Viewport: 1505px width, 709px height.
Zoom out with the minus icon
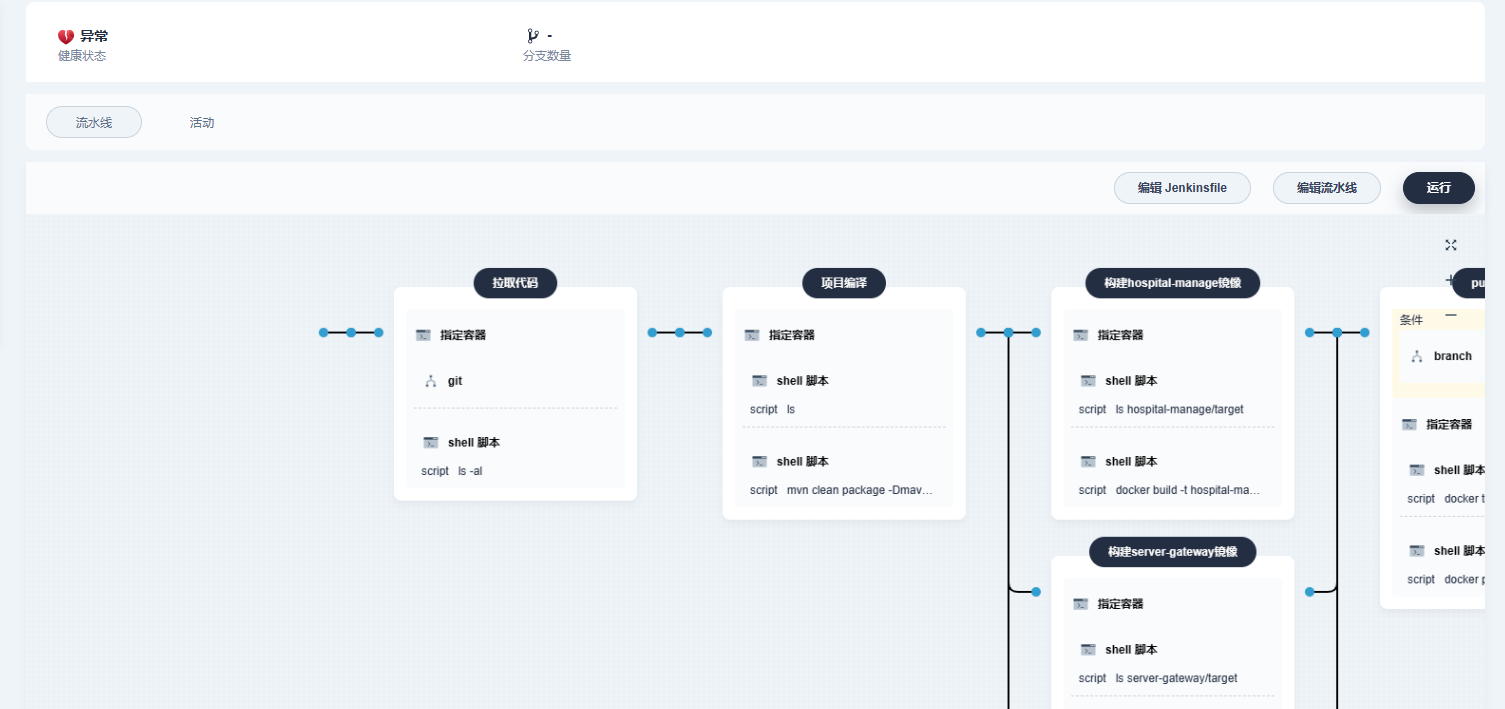click(x=1451, y=316)
